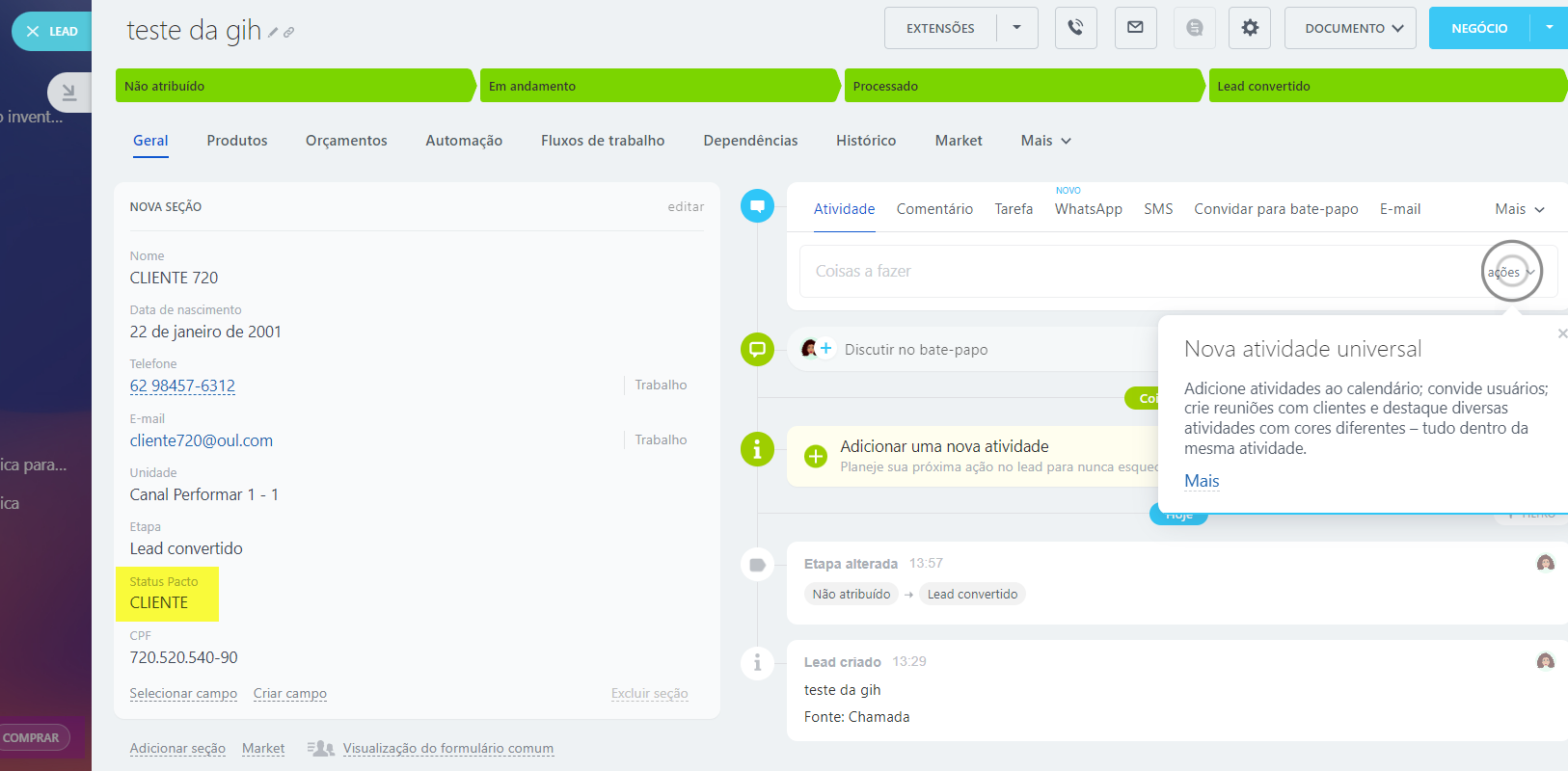Select the WhatsApp tab in timeline
This screenshot has height=771, width=1568.
tap(1088, 209)
